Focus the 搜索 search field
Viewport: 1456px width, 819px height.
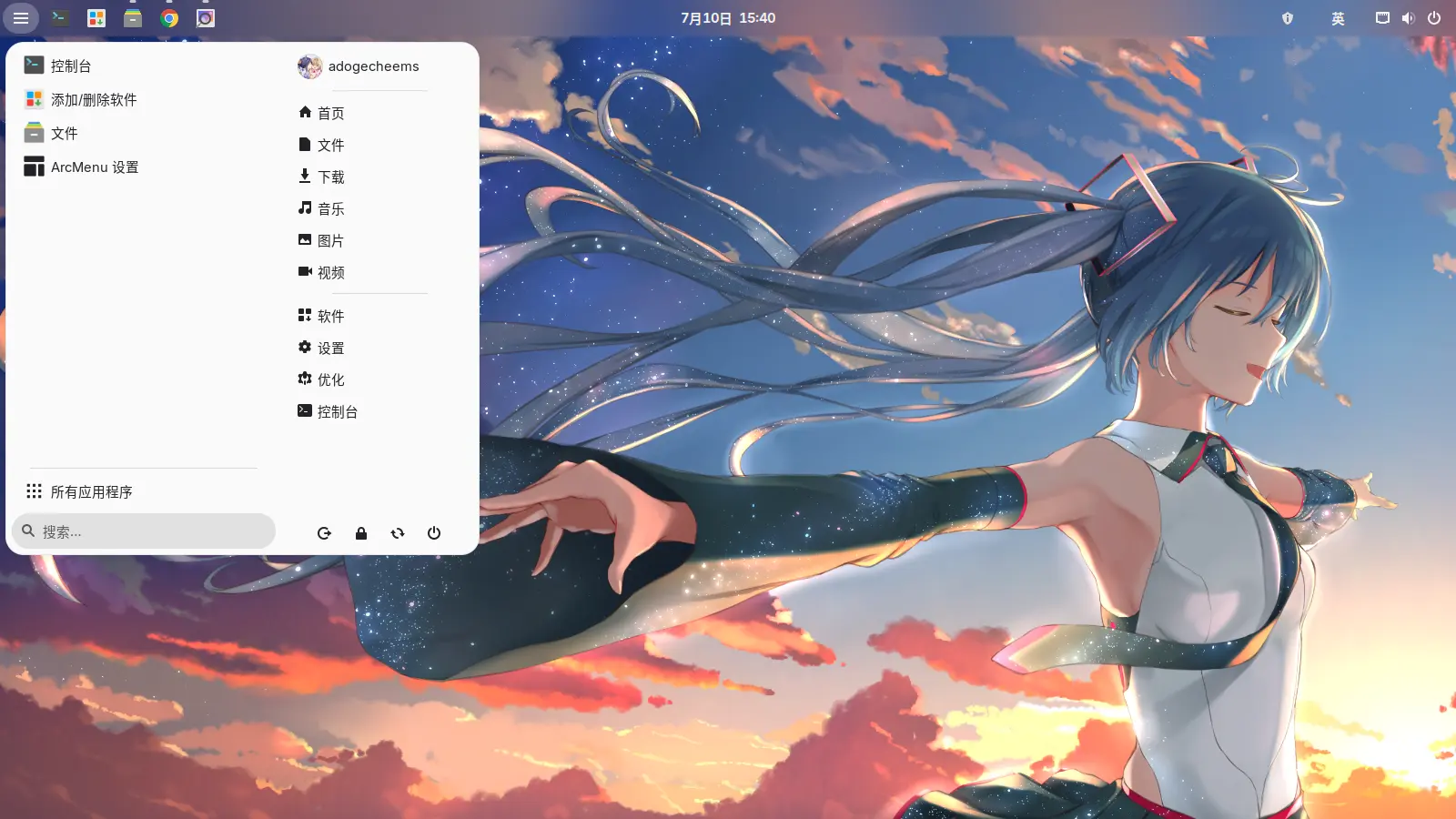pos(144,531)
